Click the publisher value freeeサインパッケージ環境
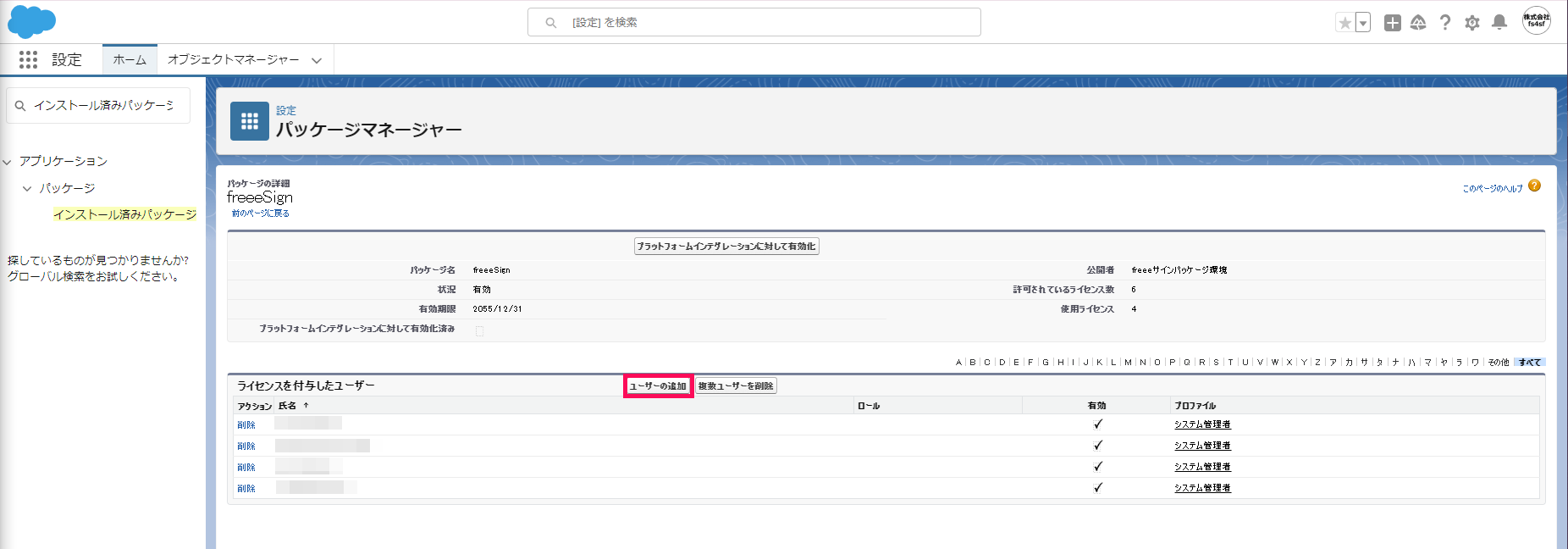 pos(1179,270)
